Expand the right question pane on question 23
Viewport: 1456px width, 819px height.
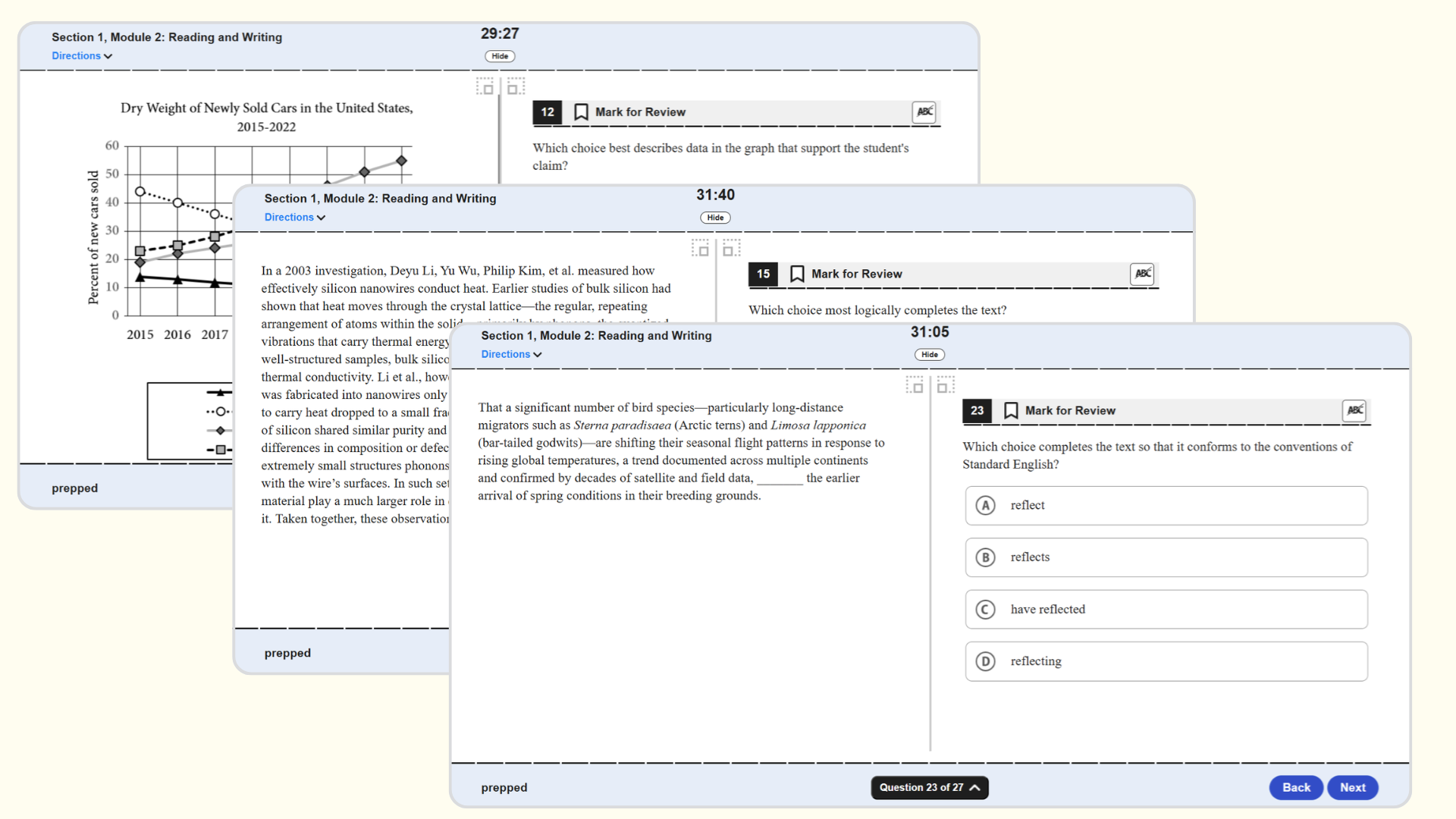(x=945, y=385)
